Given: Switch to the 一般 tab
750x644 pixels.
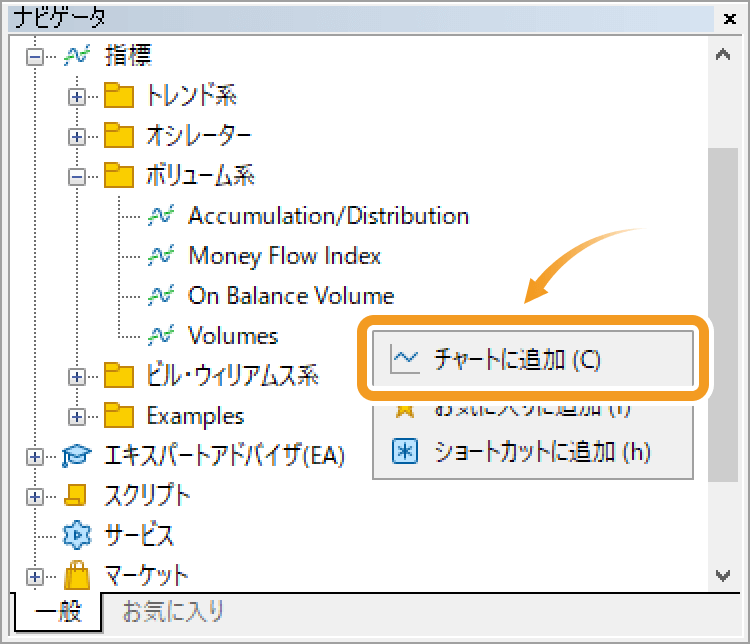Looking at the screenshot, I should (x=58, y=611).
